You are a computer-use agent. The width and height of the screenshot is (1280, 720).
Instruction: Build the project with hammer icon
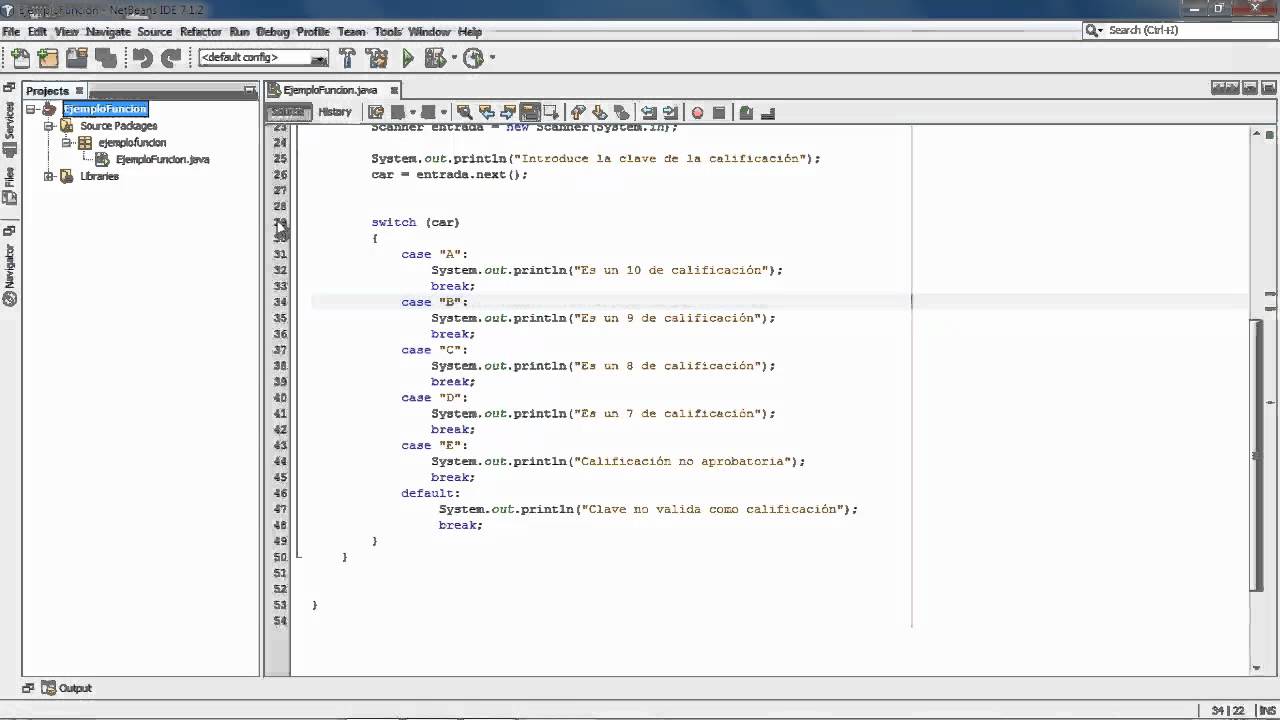pos(347,58)
